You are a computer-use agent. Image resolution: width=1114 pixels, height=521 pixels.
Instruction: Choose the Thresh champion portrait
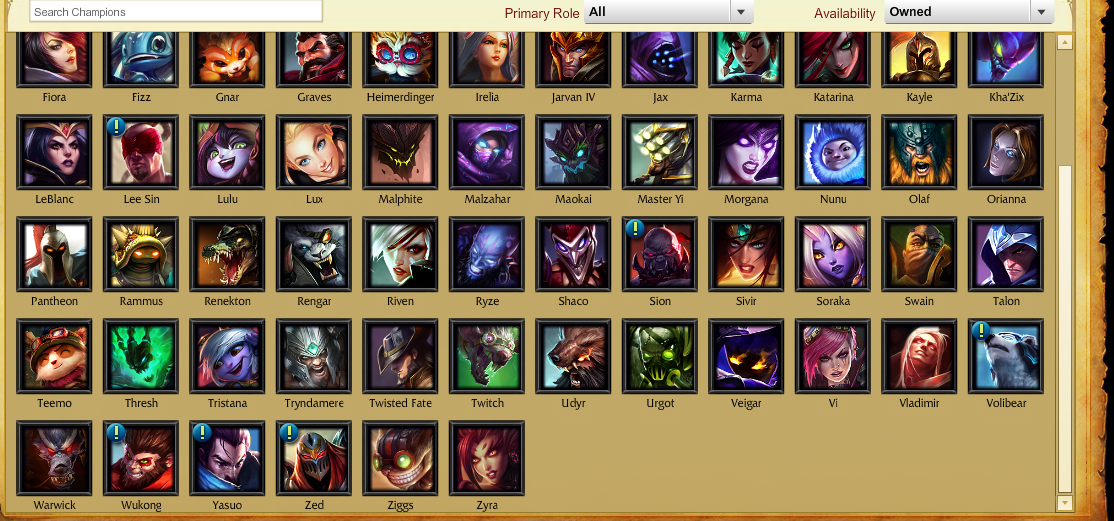pos(141,356)
